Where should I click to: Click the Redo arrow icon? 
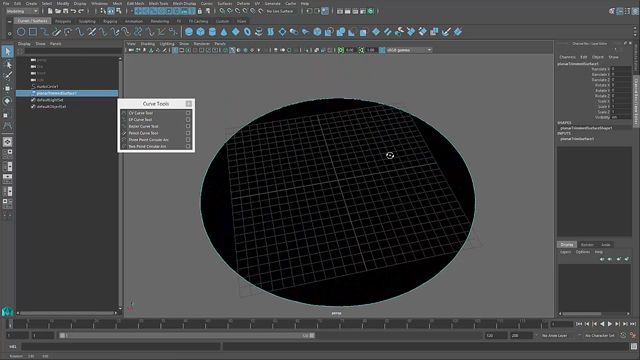coord(81,11)
